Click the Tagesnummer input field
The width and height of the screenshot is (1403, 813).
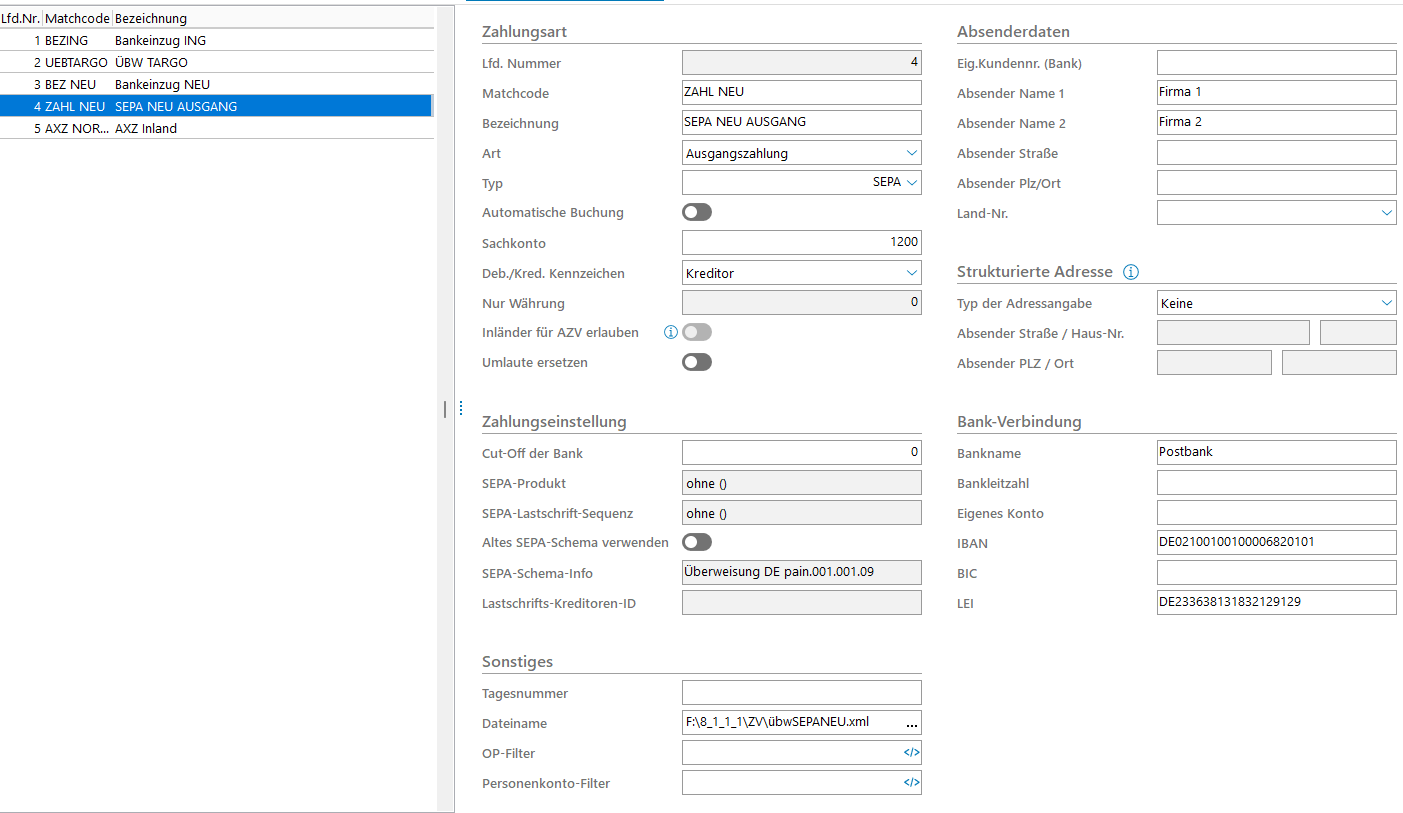tap(801, 692)
